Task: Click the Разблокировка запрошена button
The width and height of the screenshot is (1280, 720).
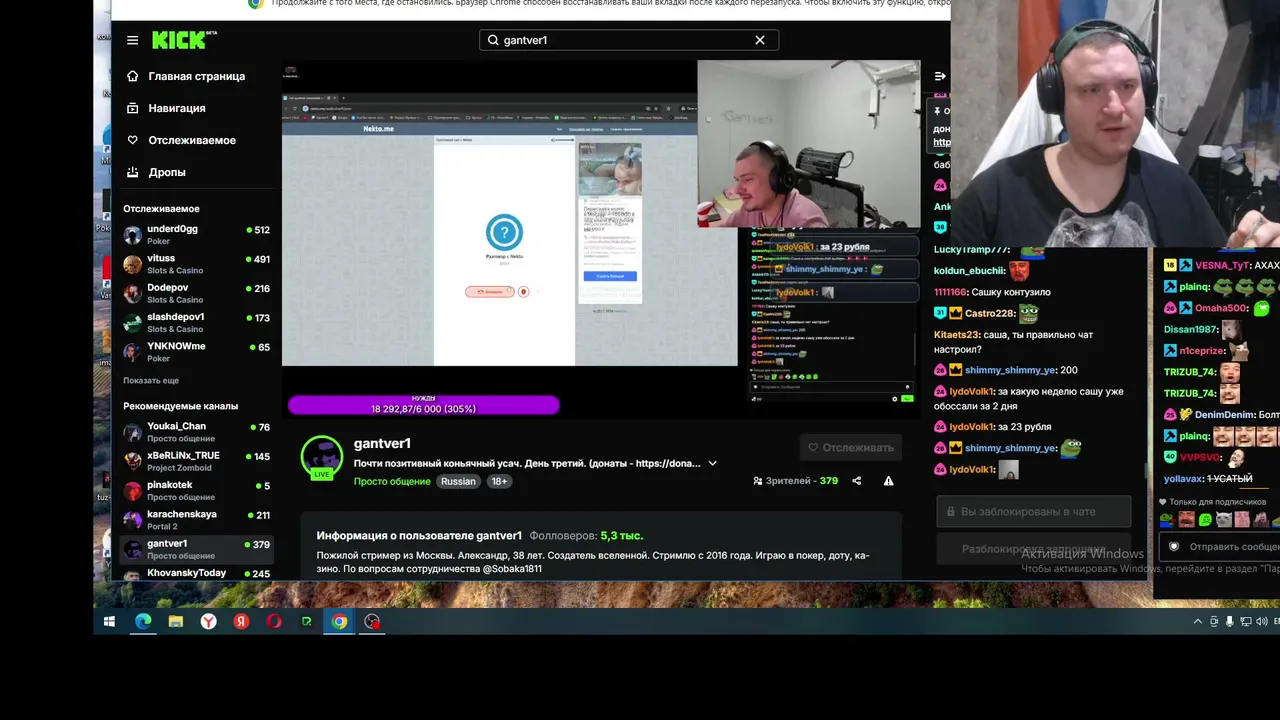Action: (1033, 549)
